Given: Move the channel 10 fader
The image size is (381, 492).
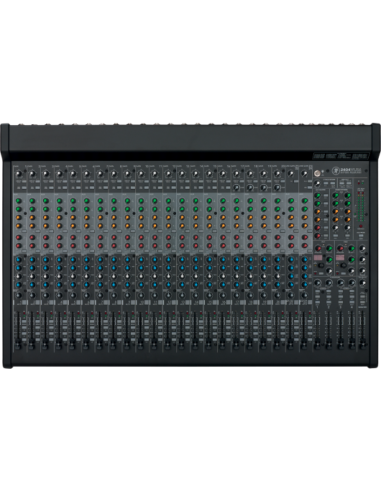Looking at the screenshot, I should click(140, 344).
